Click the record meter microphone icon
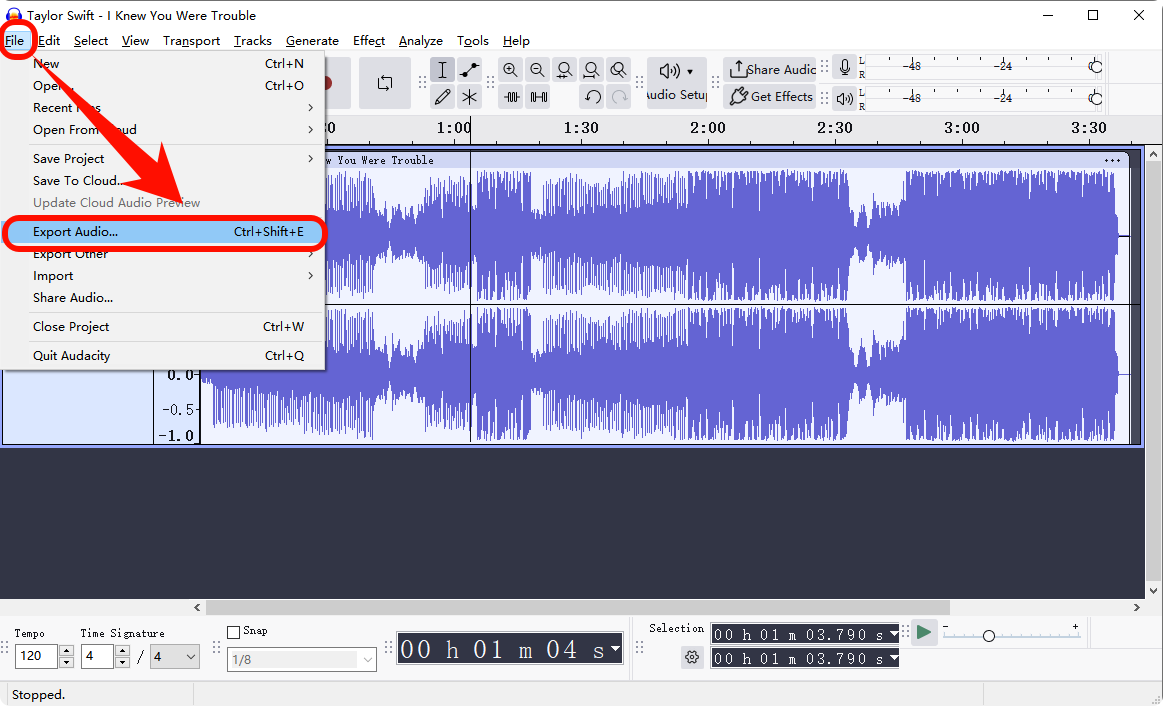This screenshot has width=1163, height=706. pyautogui.click(x=844, y=67)
